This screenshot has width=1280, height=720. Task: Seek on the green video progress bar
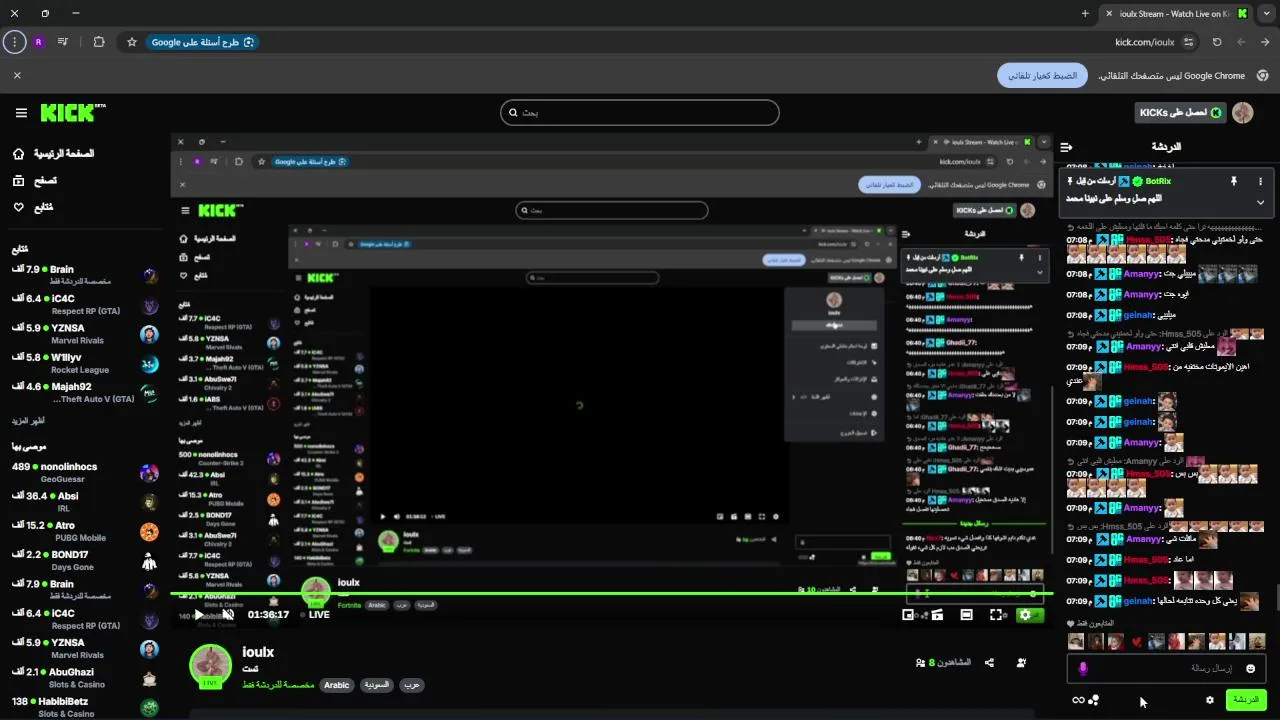tap(611, 594)
